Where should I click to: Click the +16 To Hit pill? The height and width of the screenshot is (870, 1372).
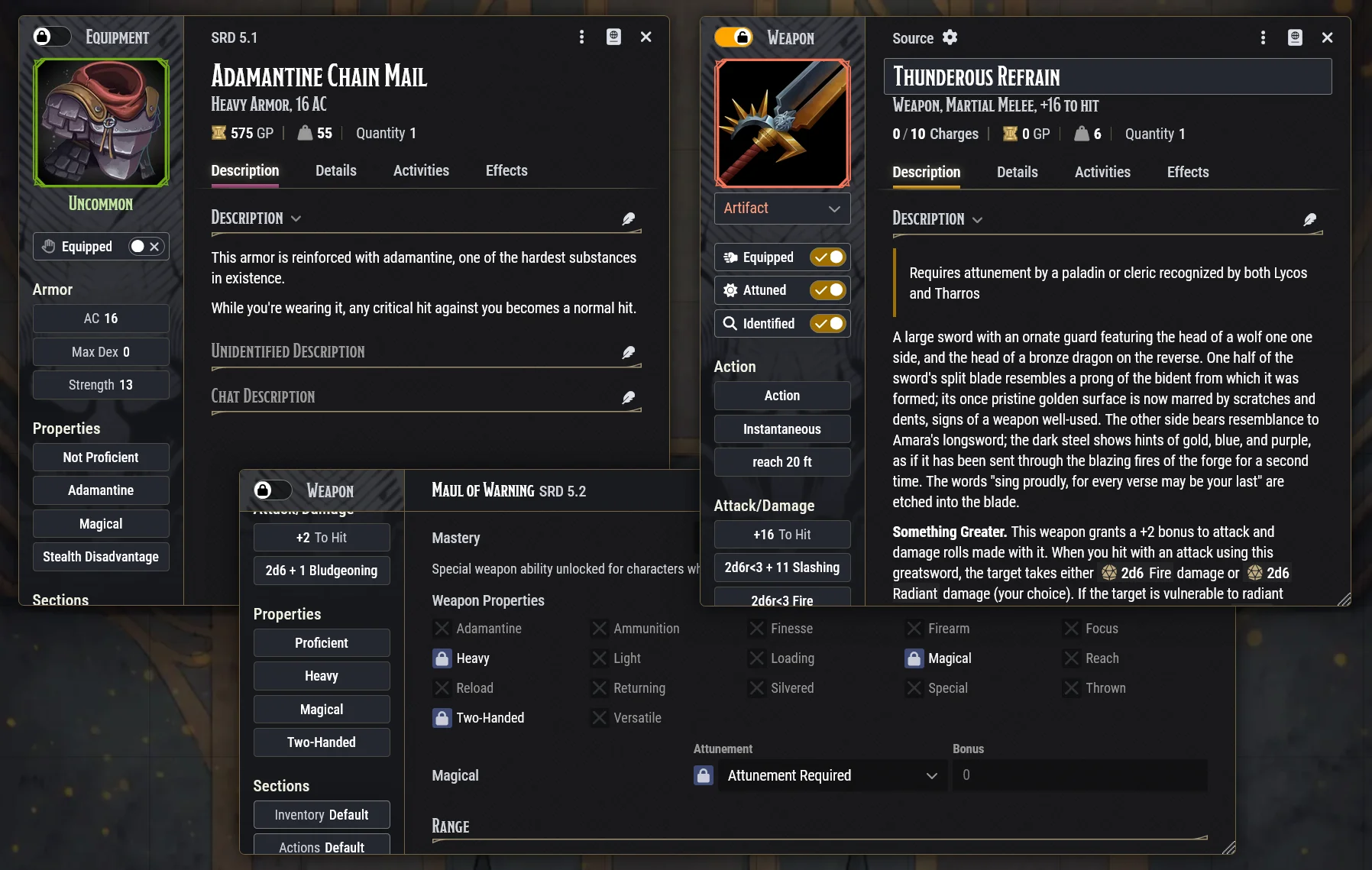(782, 535)
